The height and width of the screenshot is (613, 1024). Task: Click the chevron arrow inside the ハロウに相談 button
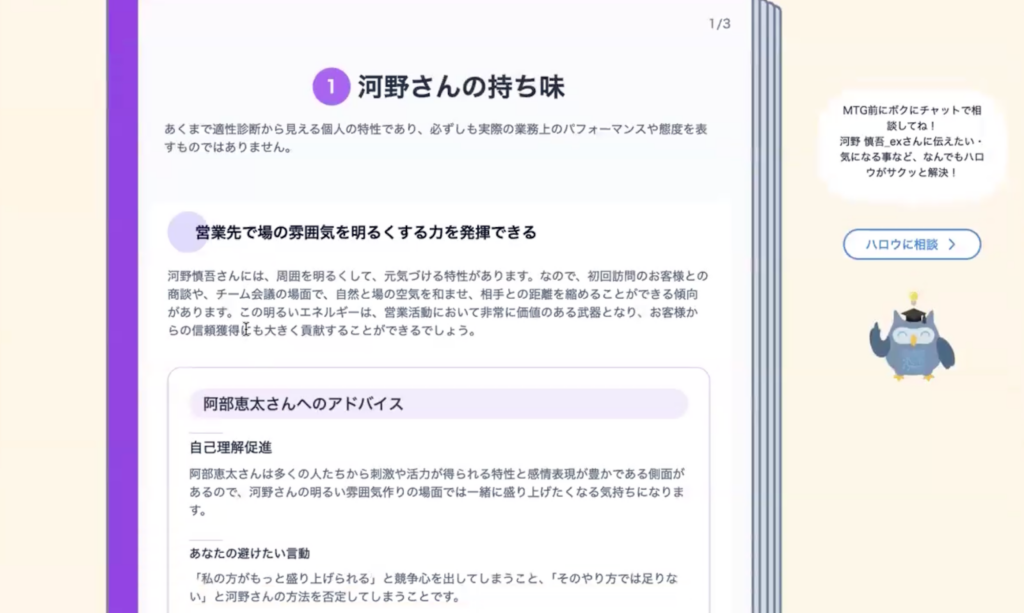coord(954,245)
